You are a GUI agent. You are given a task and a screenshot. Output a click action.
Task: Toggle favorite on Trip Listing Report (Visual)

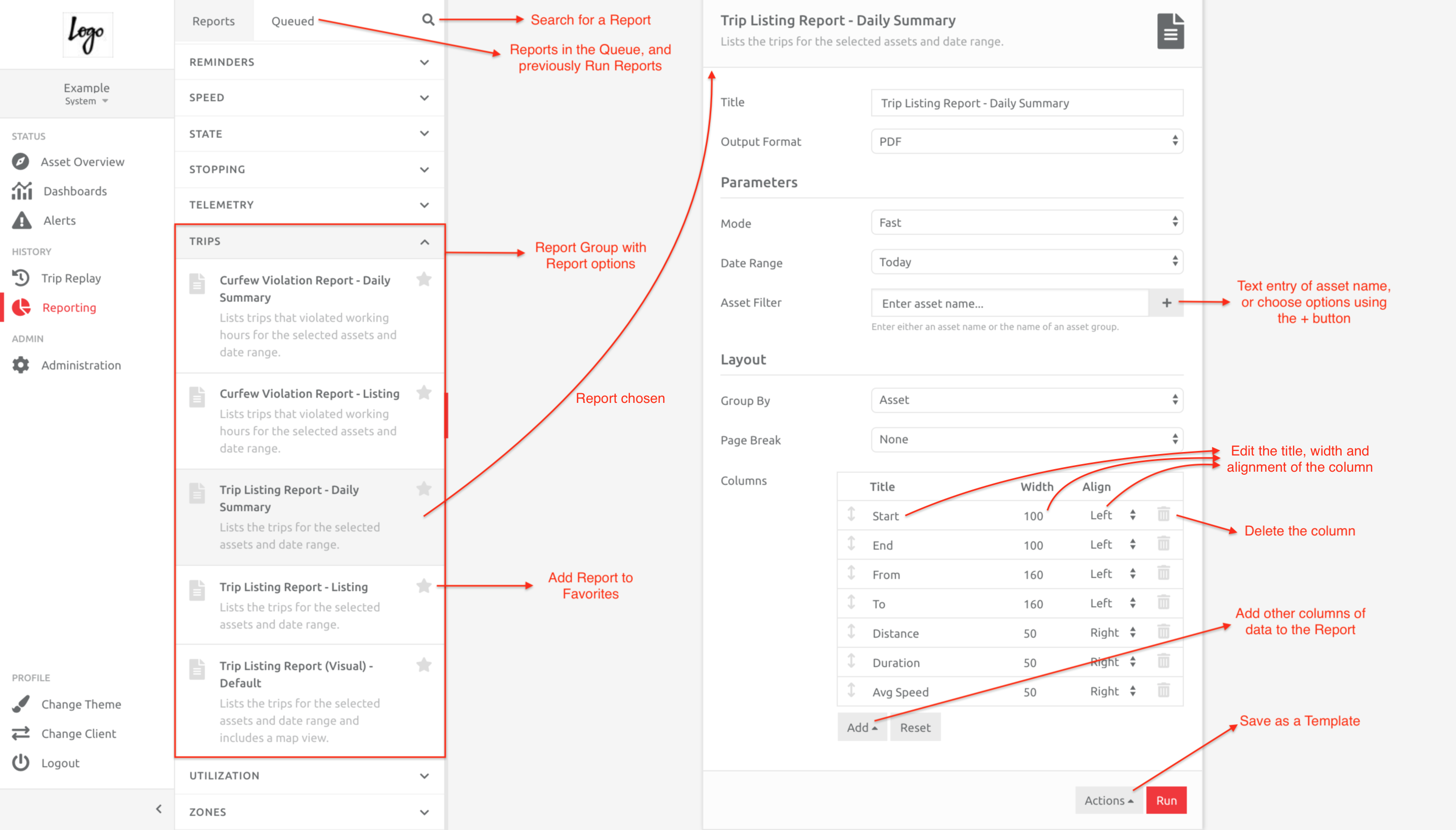coord(423,665)
